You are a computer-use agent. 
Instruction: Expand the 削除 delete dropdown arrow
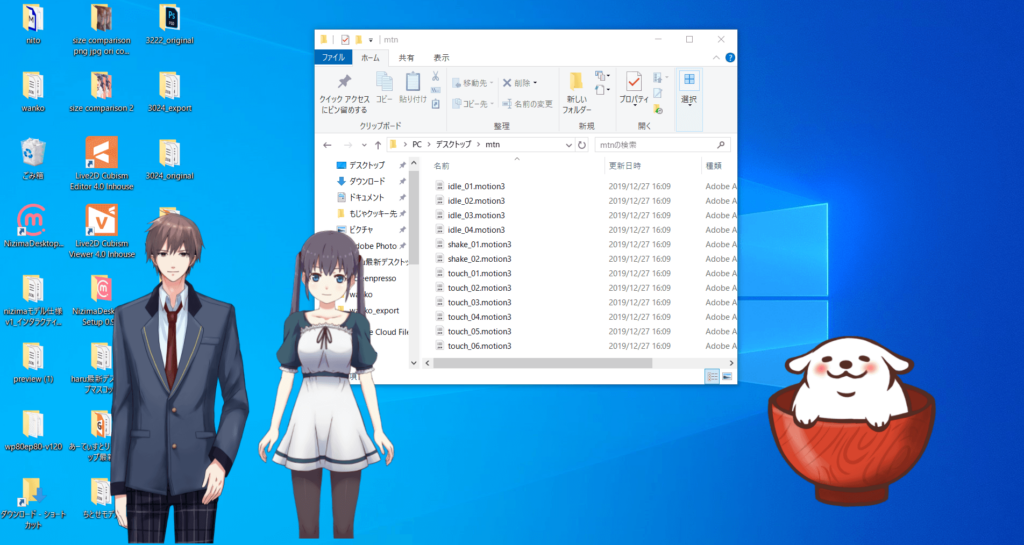coord(535,83)
